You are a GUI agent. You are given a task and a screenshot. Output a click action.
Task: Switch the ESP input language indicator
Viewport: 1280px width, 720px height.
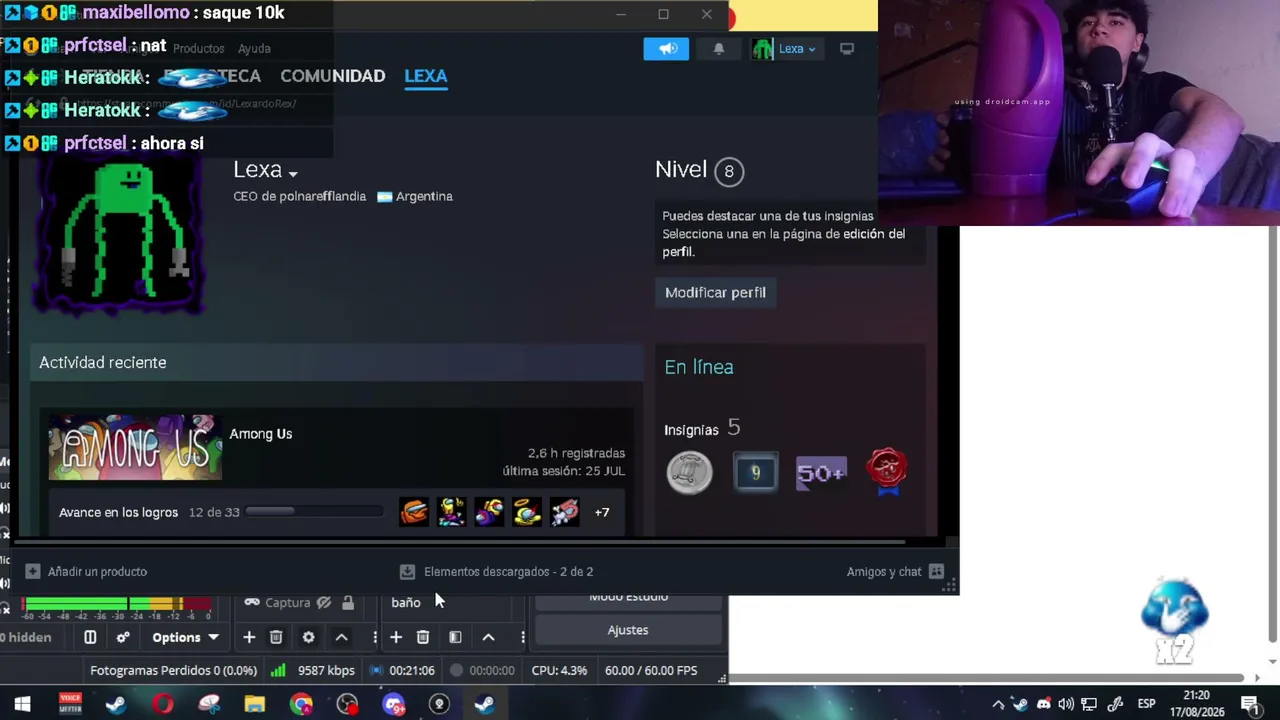pos(1146,705)
